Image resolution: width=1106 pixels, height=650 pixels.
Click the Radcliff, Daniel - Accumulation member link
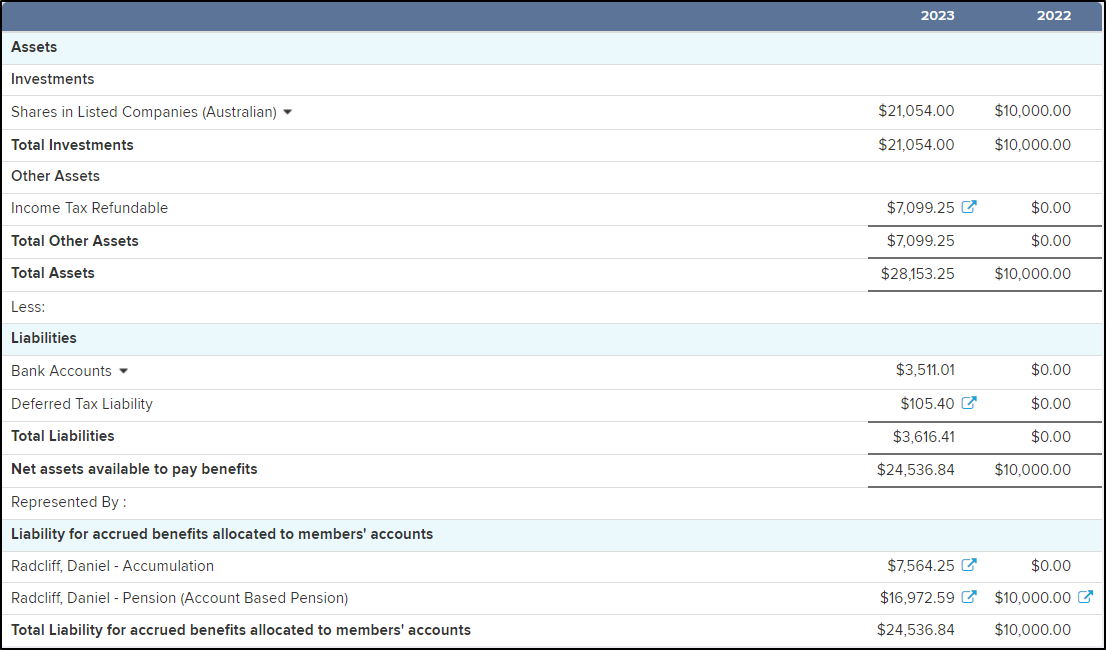pos(113,565)
